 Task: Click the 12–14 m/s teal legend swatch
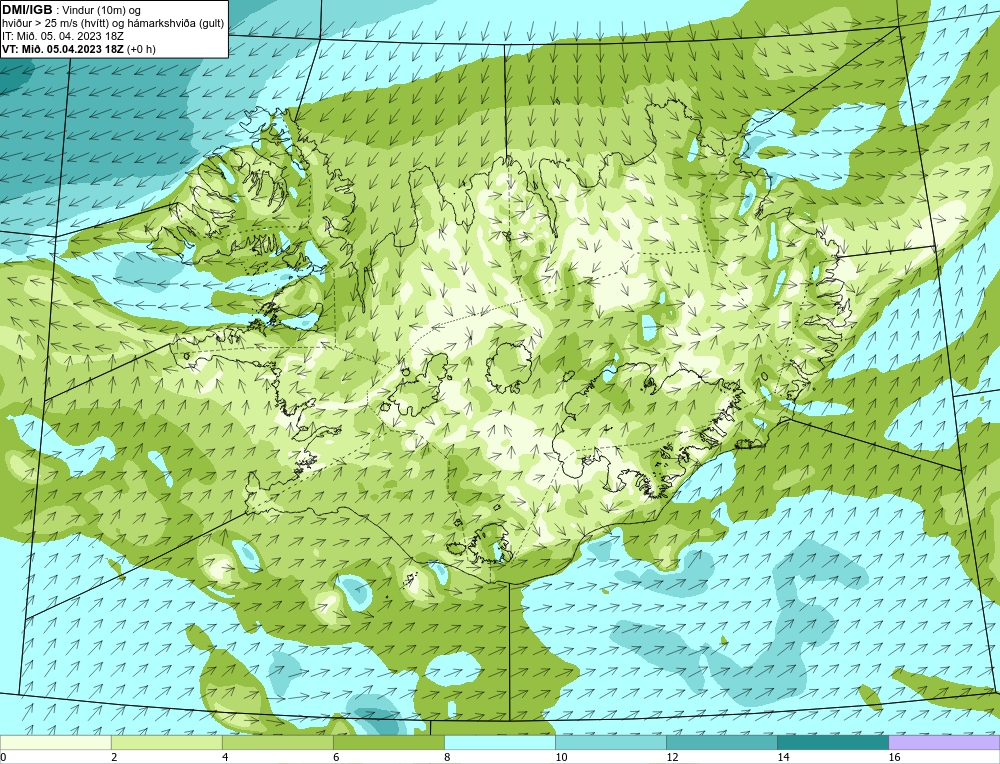[x=722, y=742]
